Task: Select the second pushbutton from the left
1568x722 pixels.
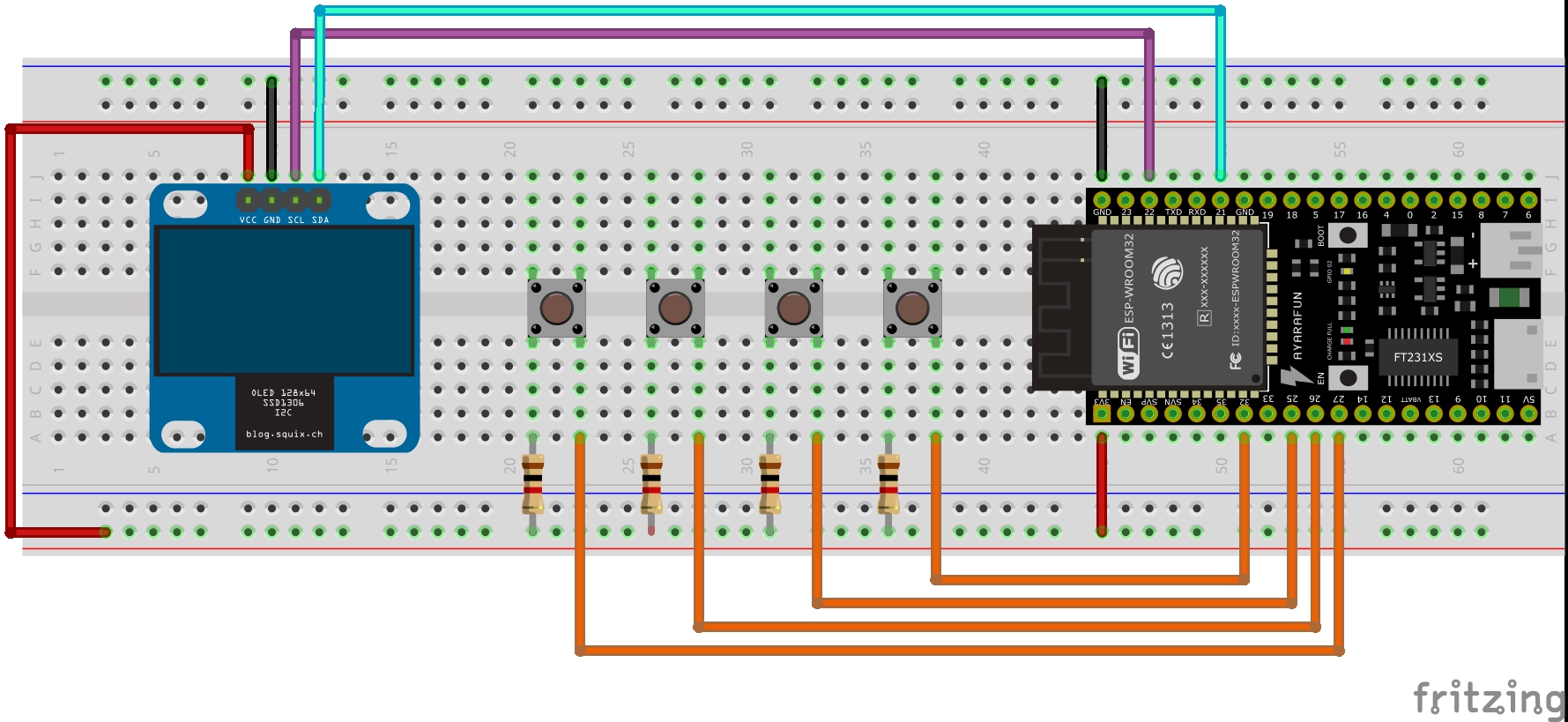Action: click(x=675, y=308)
